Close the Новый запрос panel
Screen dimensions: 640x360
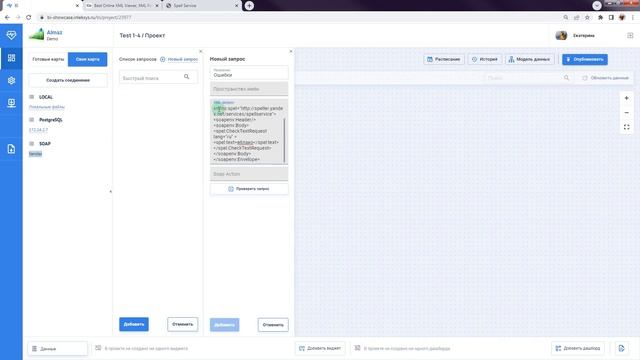click(291, 51)
